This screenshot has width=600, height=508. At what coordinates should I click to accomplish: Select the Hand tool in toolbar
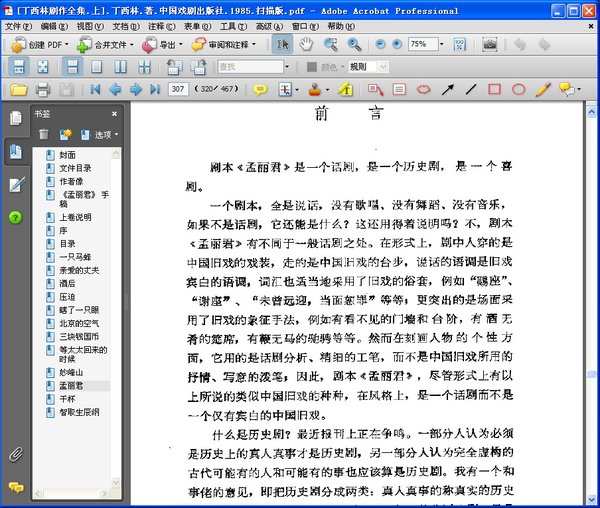point(305,45)
